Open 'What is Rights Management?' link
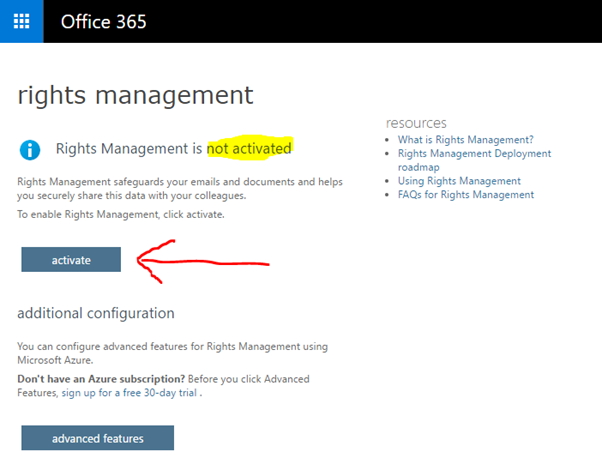The width and height of the screenshot is (602, 470). pyautogui.click(x=465, y=140)
